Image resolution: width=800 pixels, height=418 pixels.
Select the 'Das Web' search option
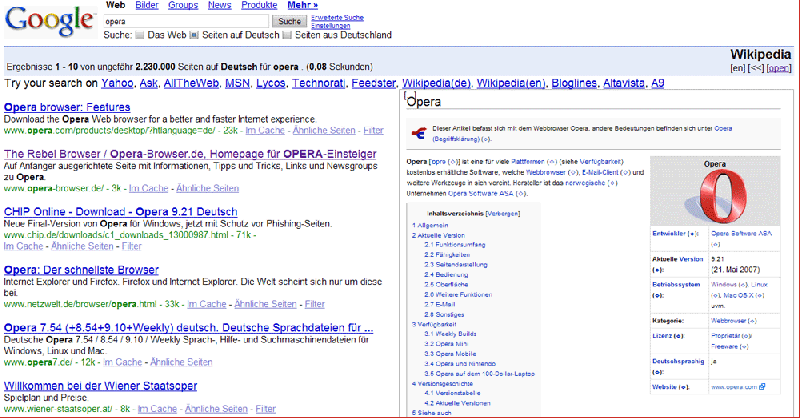coord(139,35)
